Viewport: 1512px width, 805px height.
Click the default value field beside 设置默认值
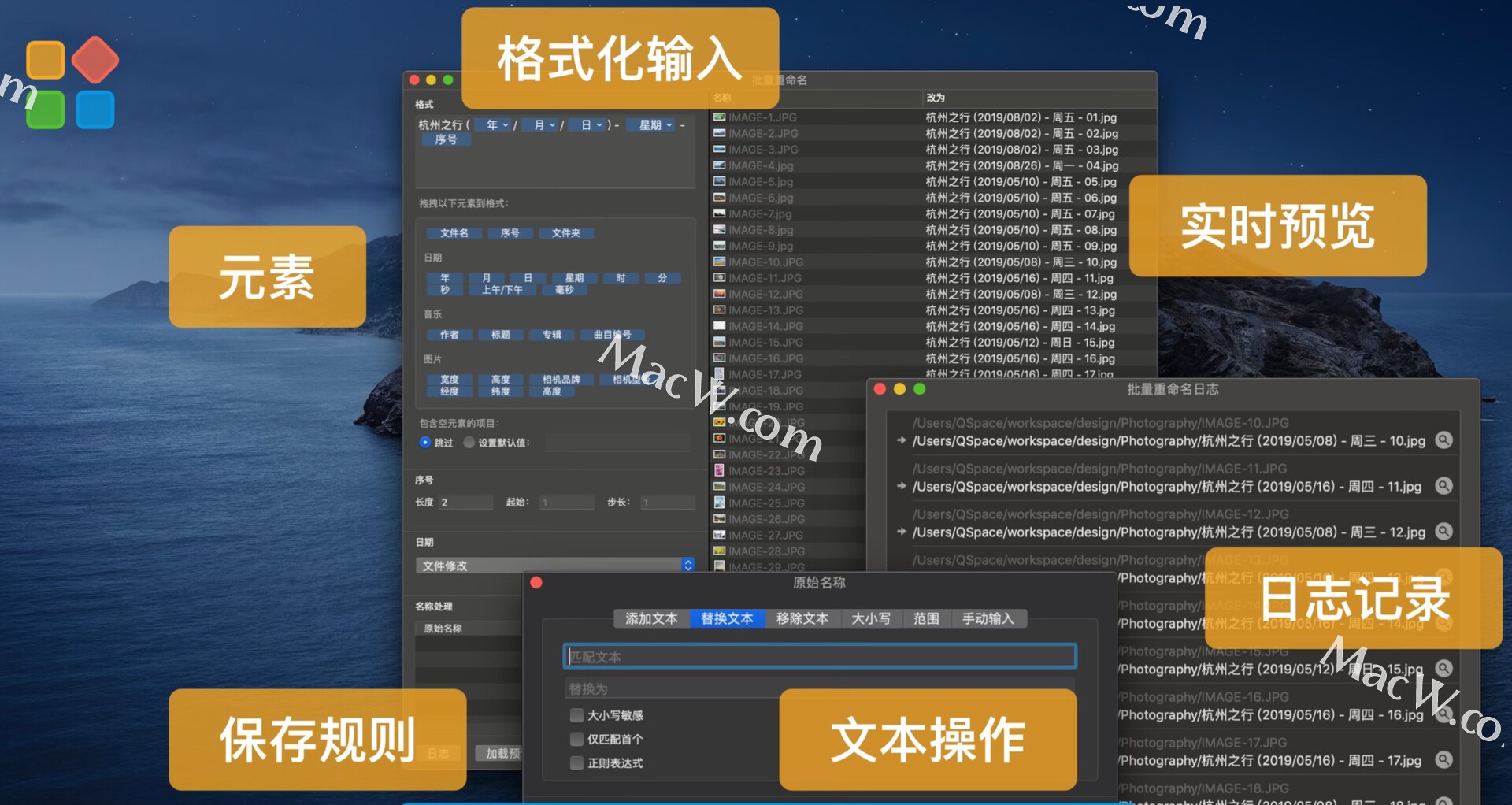(618, 443)
